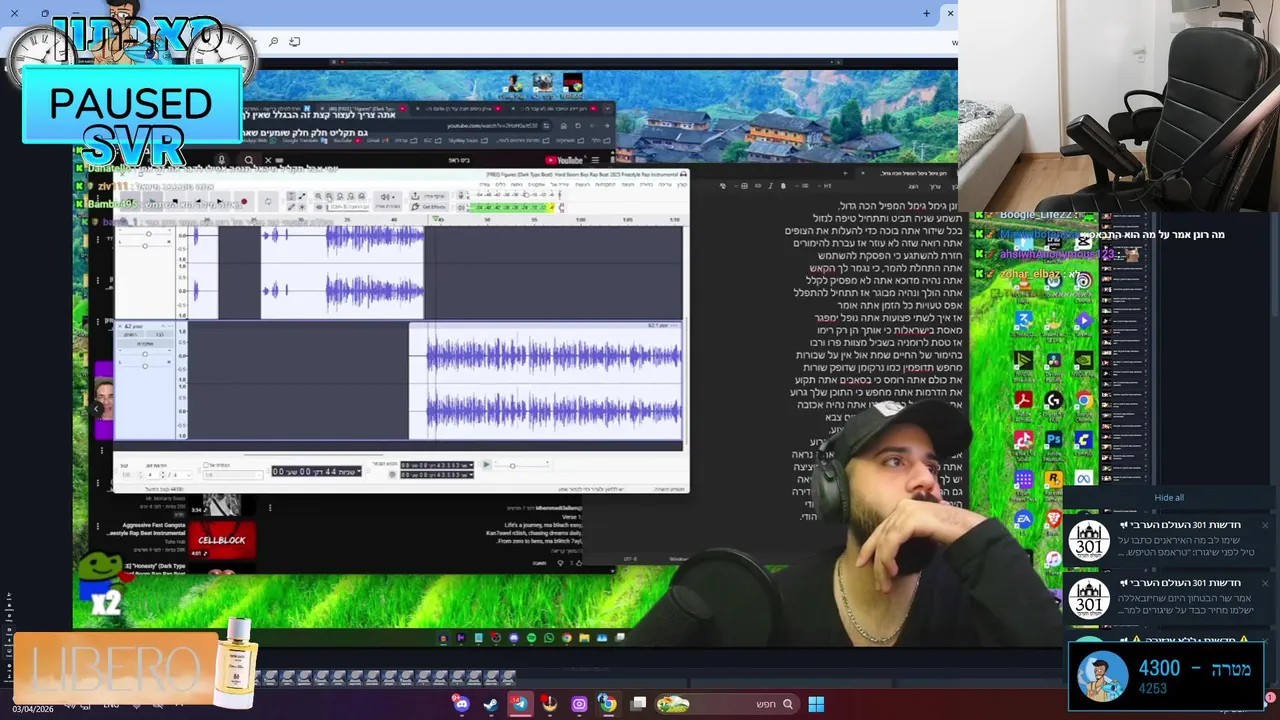
Task: Click the Windows Start button
Action: pos(816,704)
